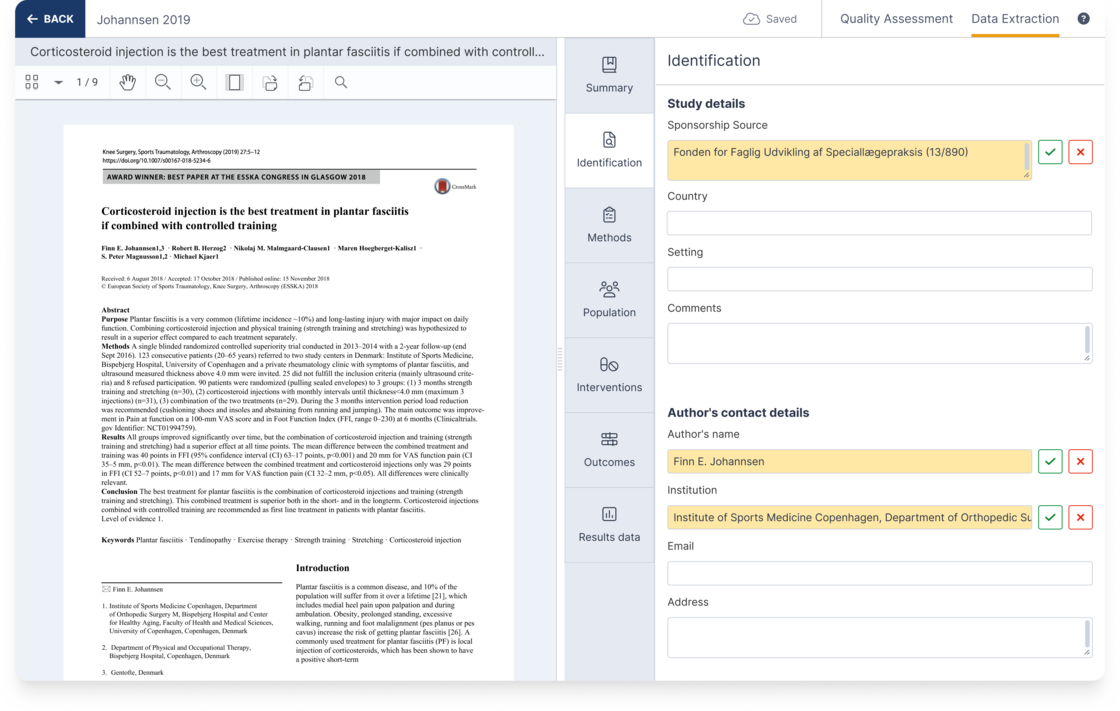The height and width of the screenshot is (711, 1120).
Task: Select the Data Extraction tab
Action: (1015, 19)
